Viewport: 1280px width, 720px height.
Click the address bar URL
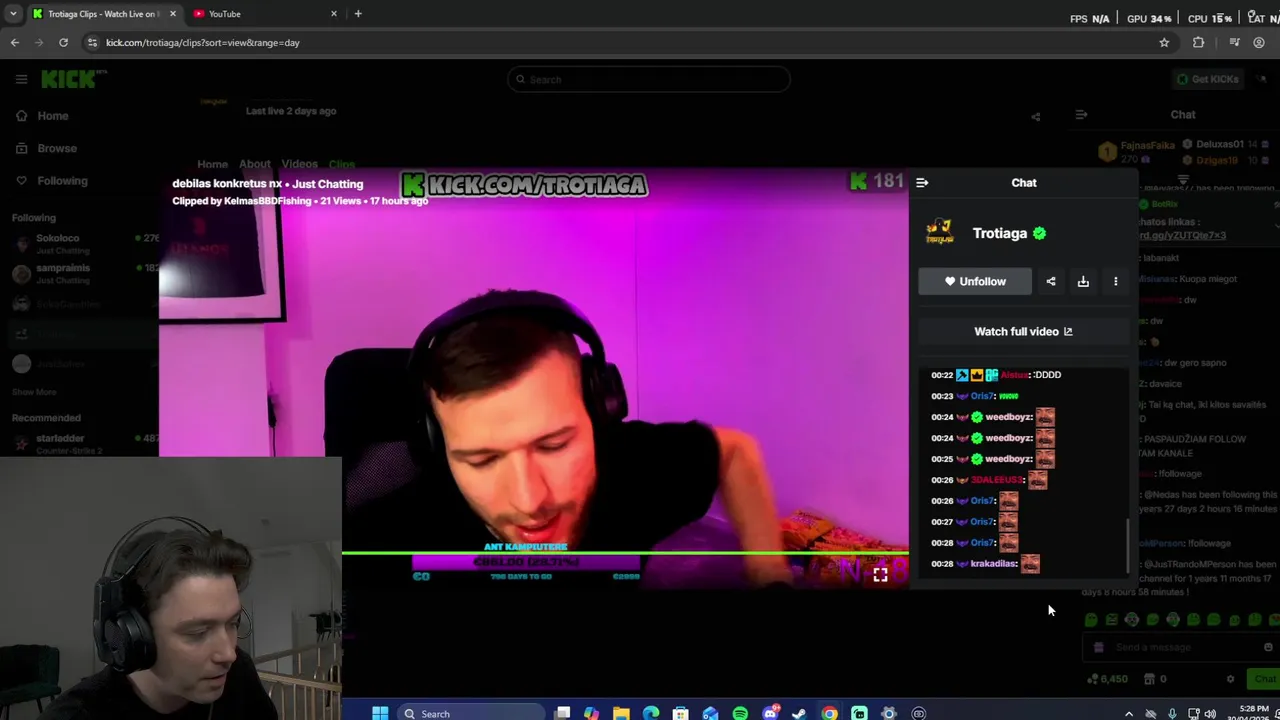203,43
